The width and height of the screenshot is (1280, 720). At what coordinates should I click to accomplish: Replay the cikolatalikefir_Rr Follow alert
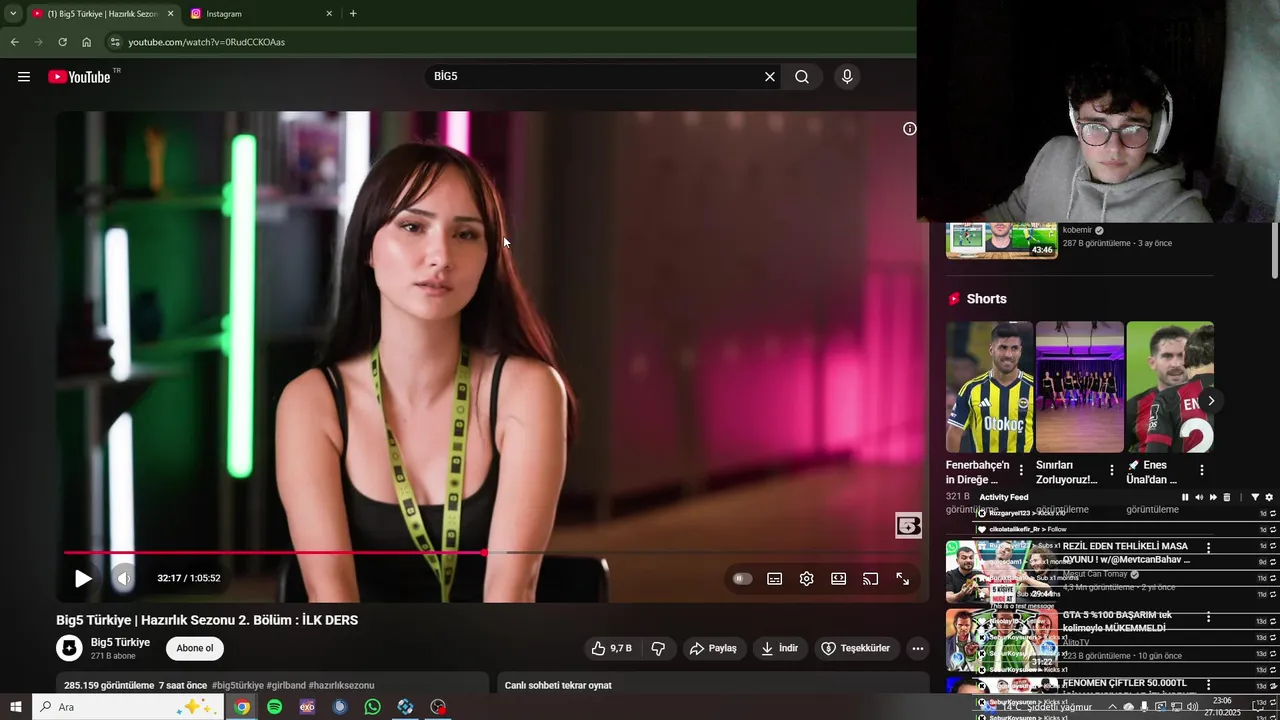[1274, 529]
